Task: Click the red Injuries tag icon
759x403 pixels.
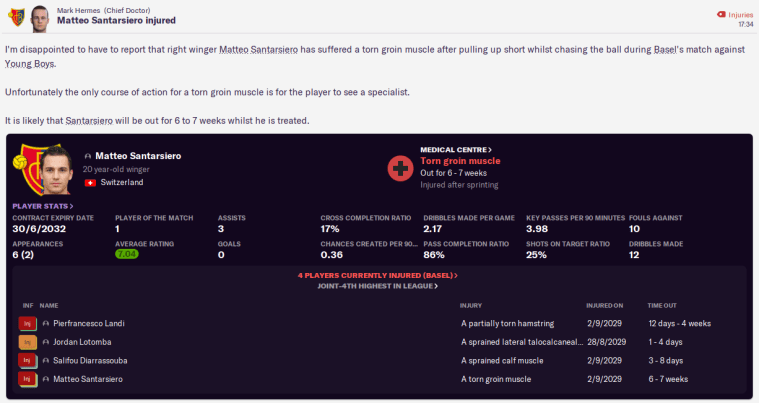Action: 722,15
